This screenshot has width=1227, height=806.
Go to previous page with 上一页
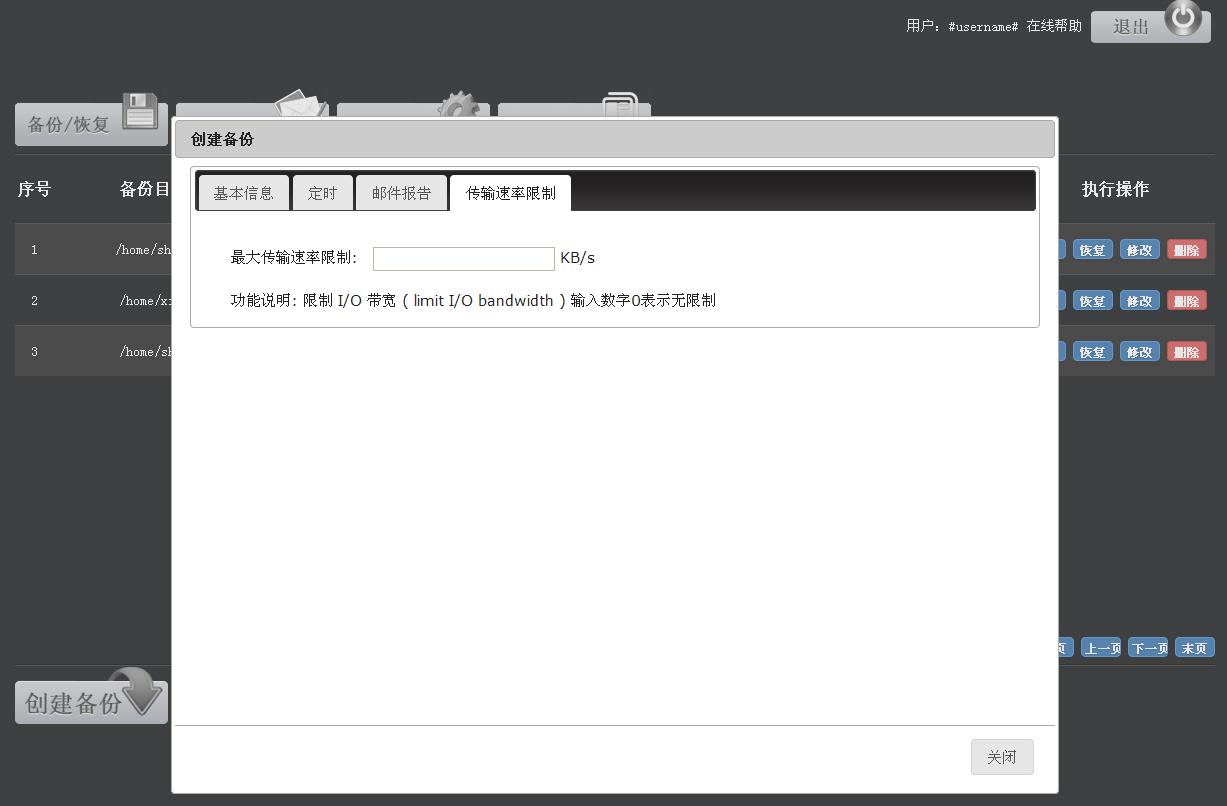point(1101,648)
